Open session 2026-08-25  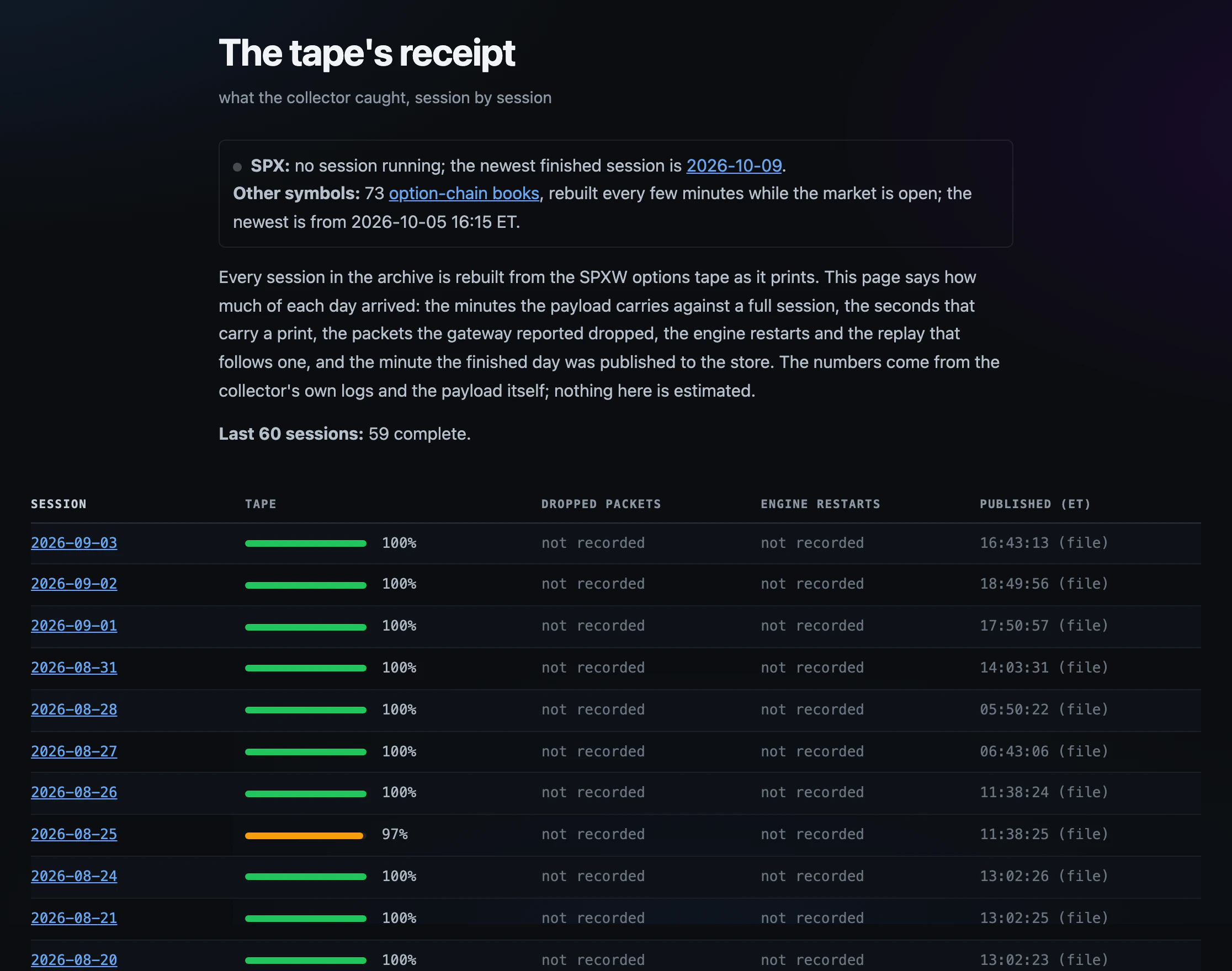pos(74,835)
